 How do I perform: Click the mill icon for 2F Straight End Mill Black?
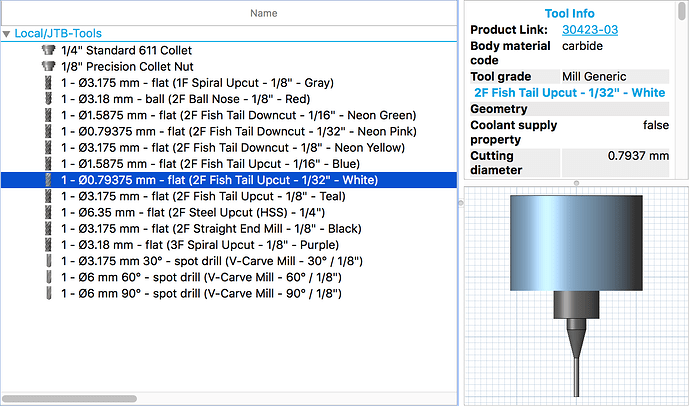pos(48,229)
